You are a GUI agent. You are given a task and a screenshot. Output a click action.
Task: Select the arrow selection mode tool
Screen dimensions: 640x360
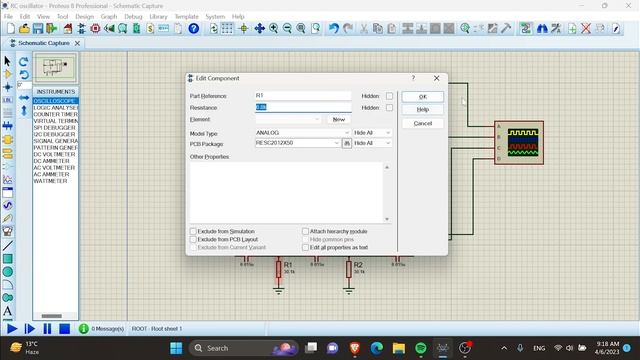point(7,61)
